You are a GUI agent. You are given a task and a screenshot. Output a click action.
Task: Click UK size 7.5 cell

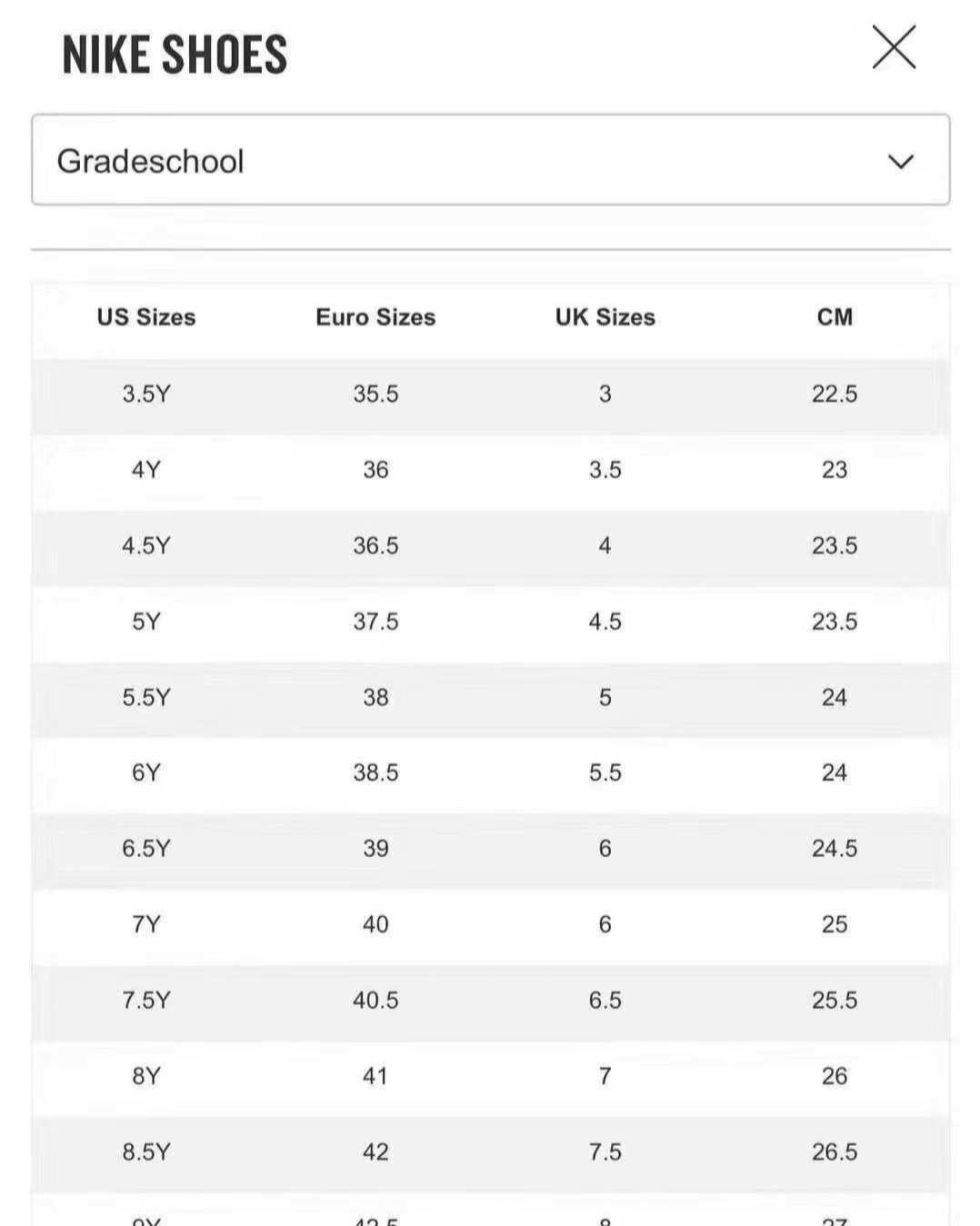(605, 1151)
